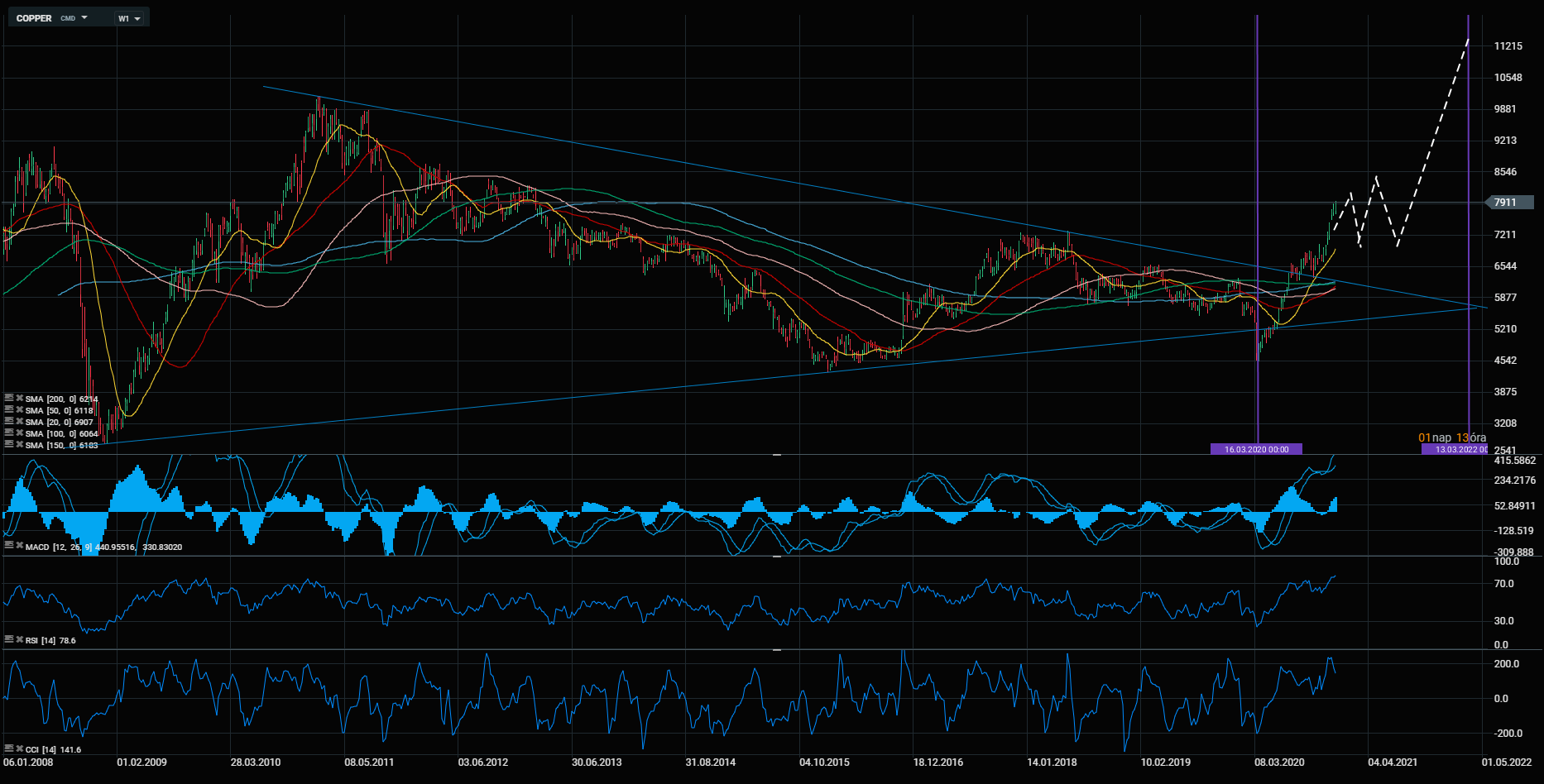This screenshot has height=784, width=1544.
Task: Open the MACD indicator settings icon
Action: pos(9,547)
